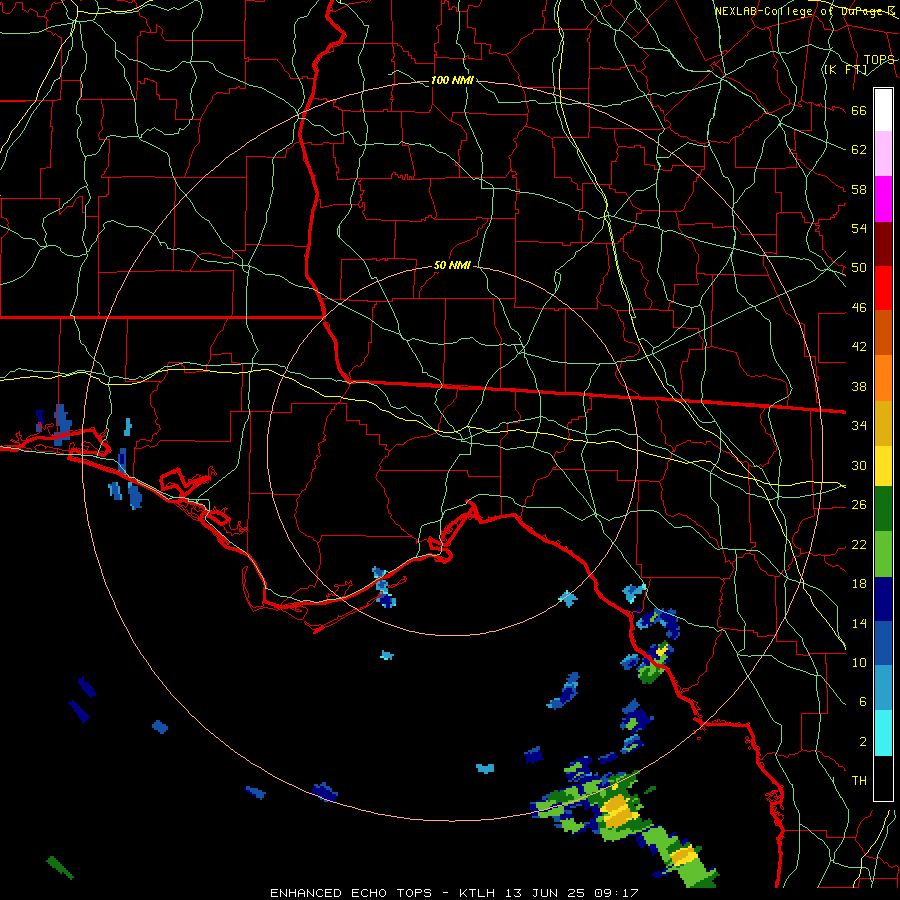The image size is (900, 900).
Task: Click the cyan 2 kft legend swatch
Action: (883, 733)
